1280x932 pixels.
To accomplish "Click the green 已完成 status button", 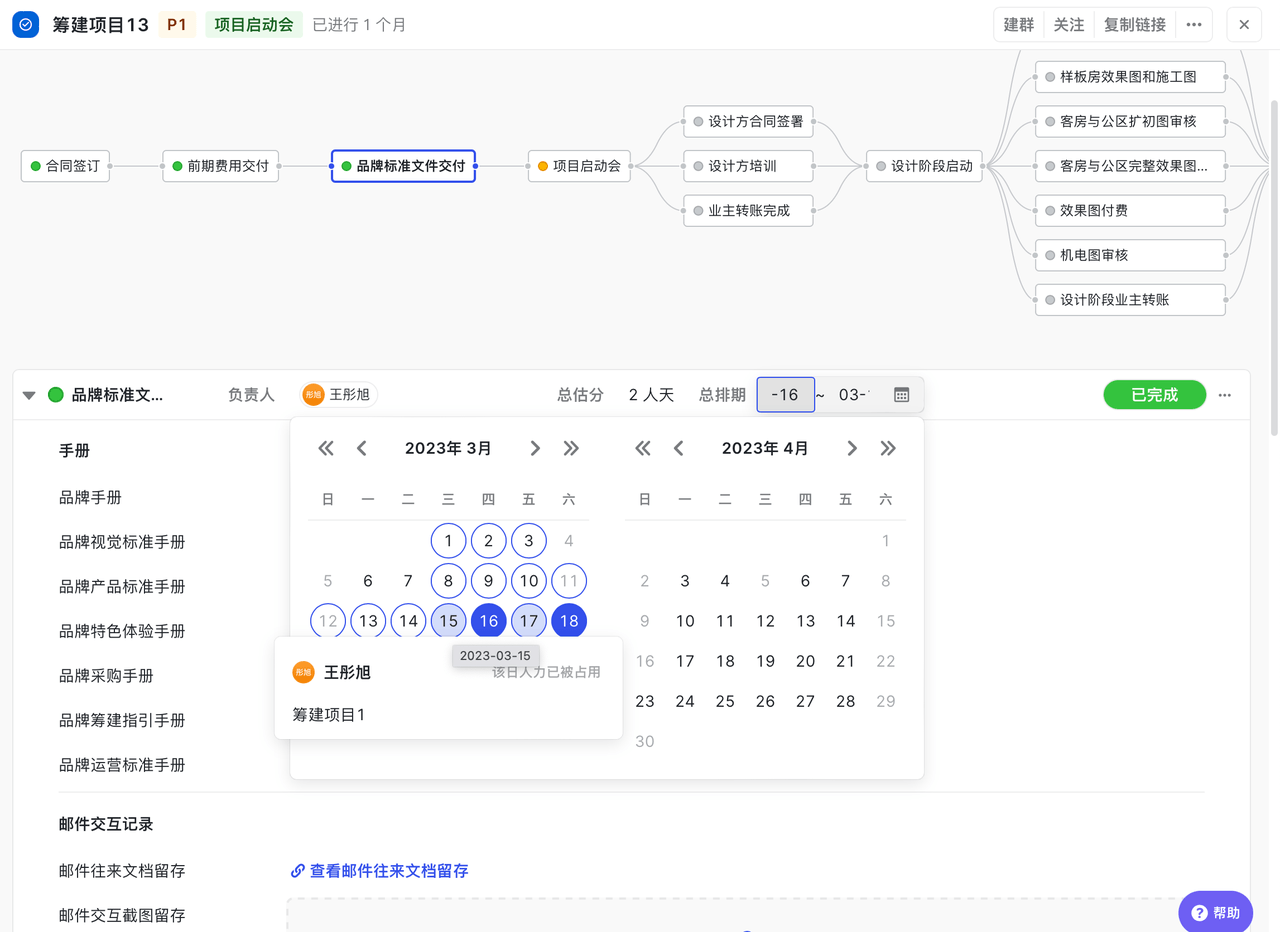I will click(x=1155, y=395).
